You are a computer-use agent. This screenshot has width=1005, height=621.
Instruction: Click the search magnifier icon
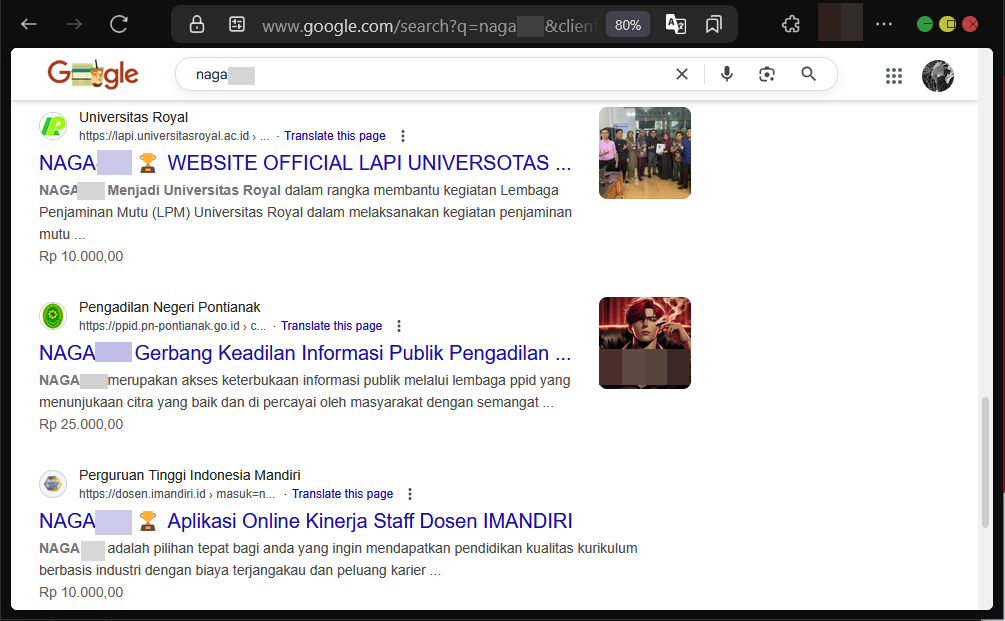(807, 74)
